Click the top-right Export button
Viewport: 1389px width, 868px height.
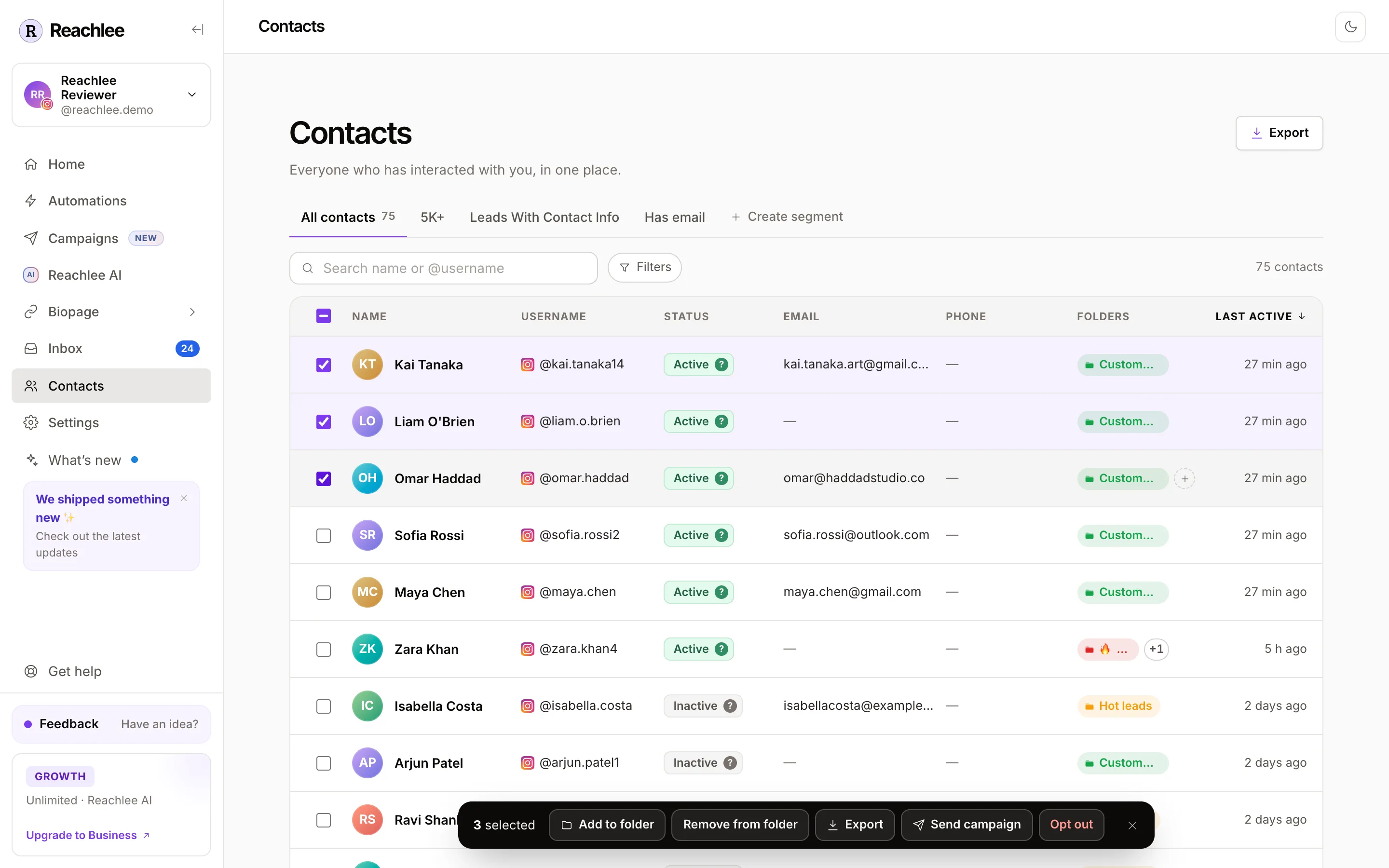tap(1279, 133)
